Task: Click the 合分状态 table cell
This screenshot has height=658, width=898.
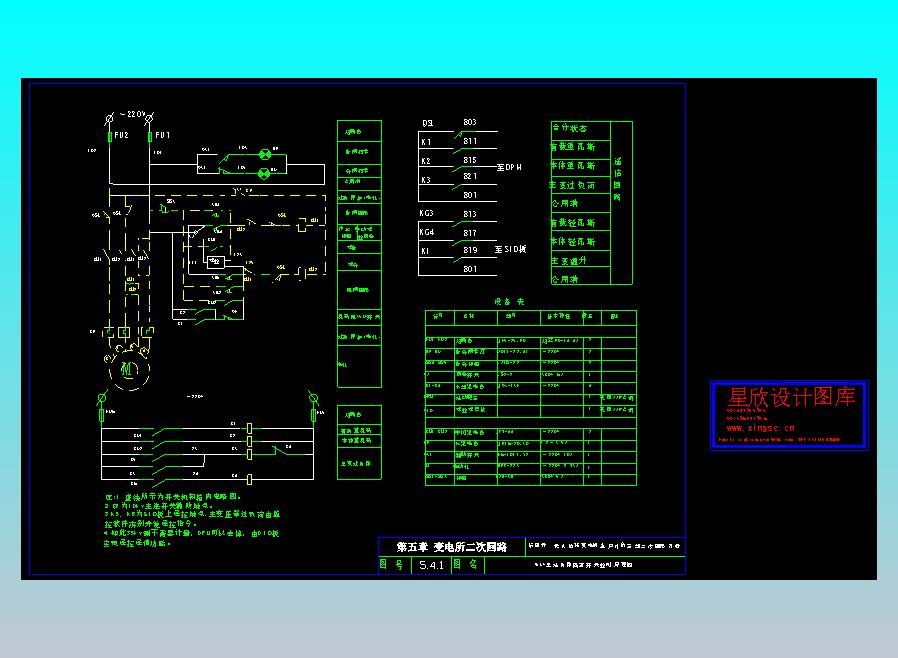Action: click(581, 129)
